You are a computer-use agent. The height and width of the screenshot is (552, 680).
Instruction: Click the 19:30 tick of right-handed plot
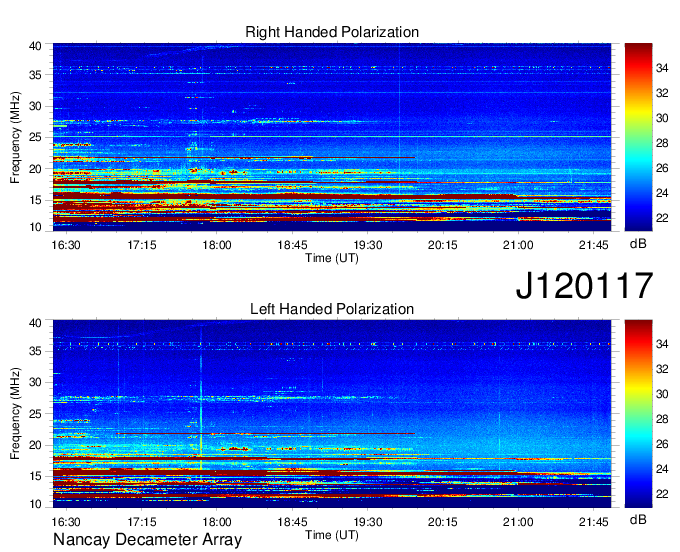(x=368, y=245)
